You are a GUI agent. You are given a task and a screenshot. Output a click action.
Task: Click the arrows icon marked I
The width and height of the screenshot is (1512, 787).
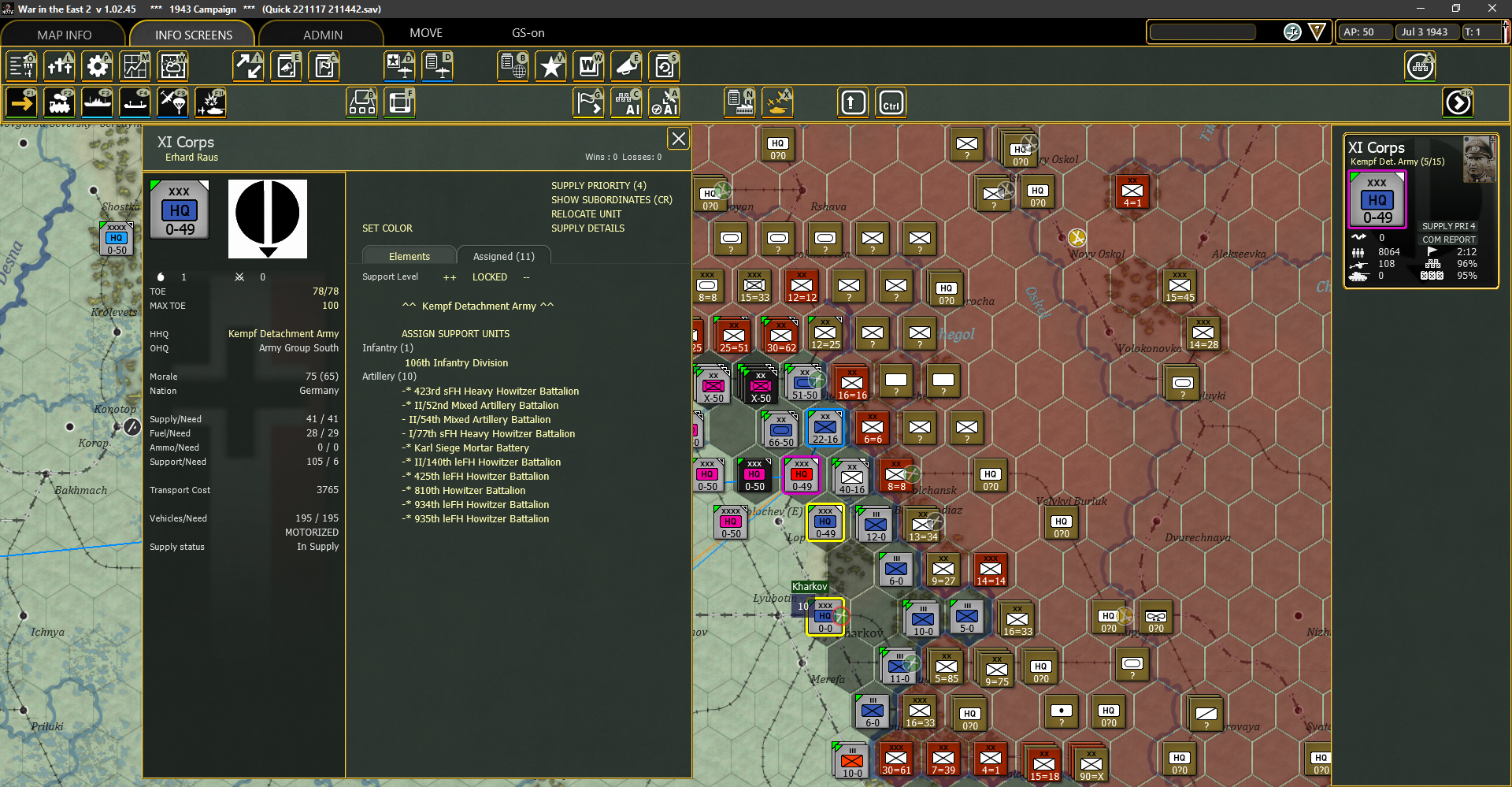tap(248, 66)
